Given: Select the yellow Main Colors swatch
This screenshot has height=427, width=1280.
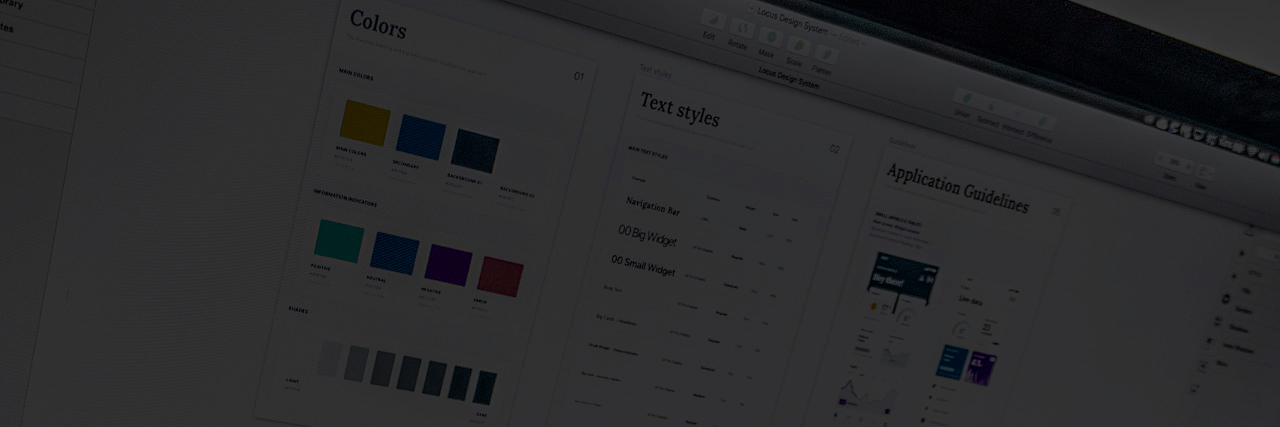Looking at the screenshot, I should click(365, 122).
